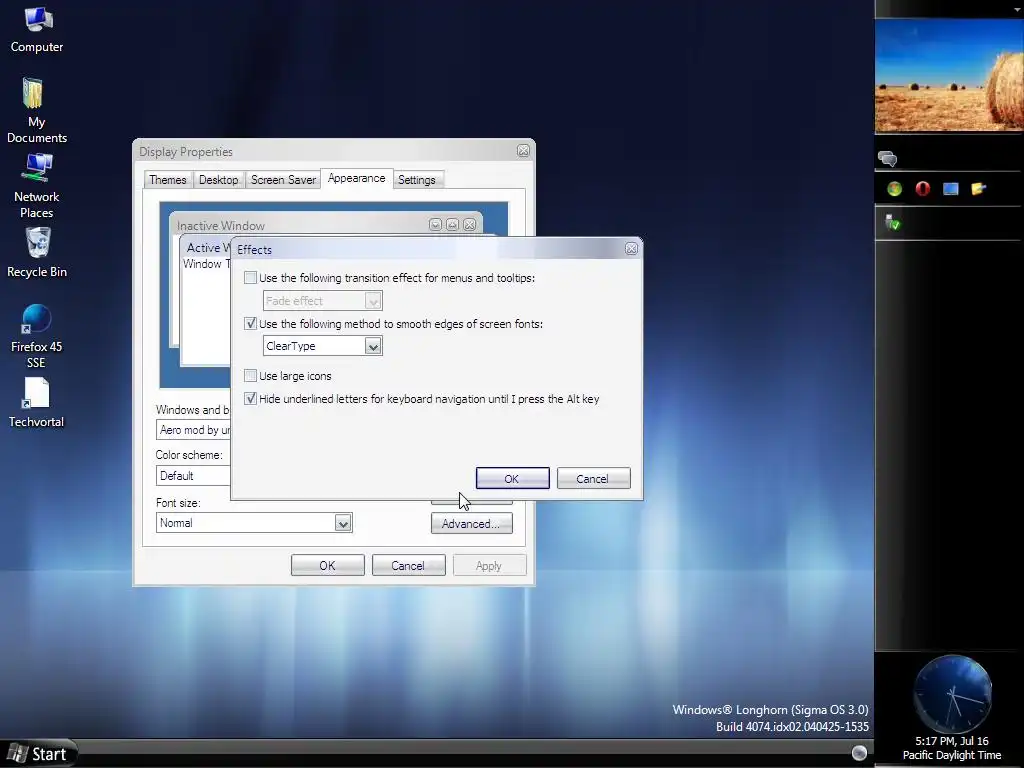Image resolution: width=1024 pixels, height=768 pixels.
Task: Click the round orb at taskbar end
Action: (x=859, y=753)
